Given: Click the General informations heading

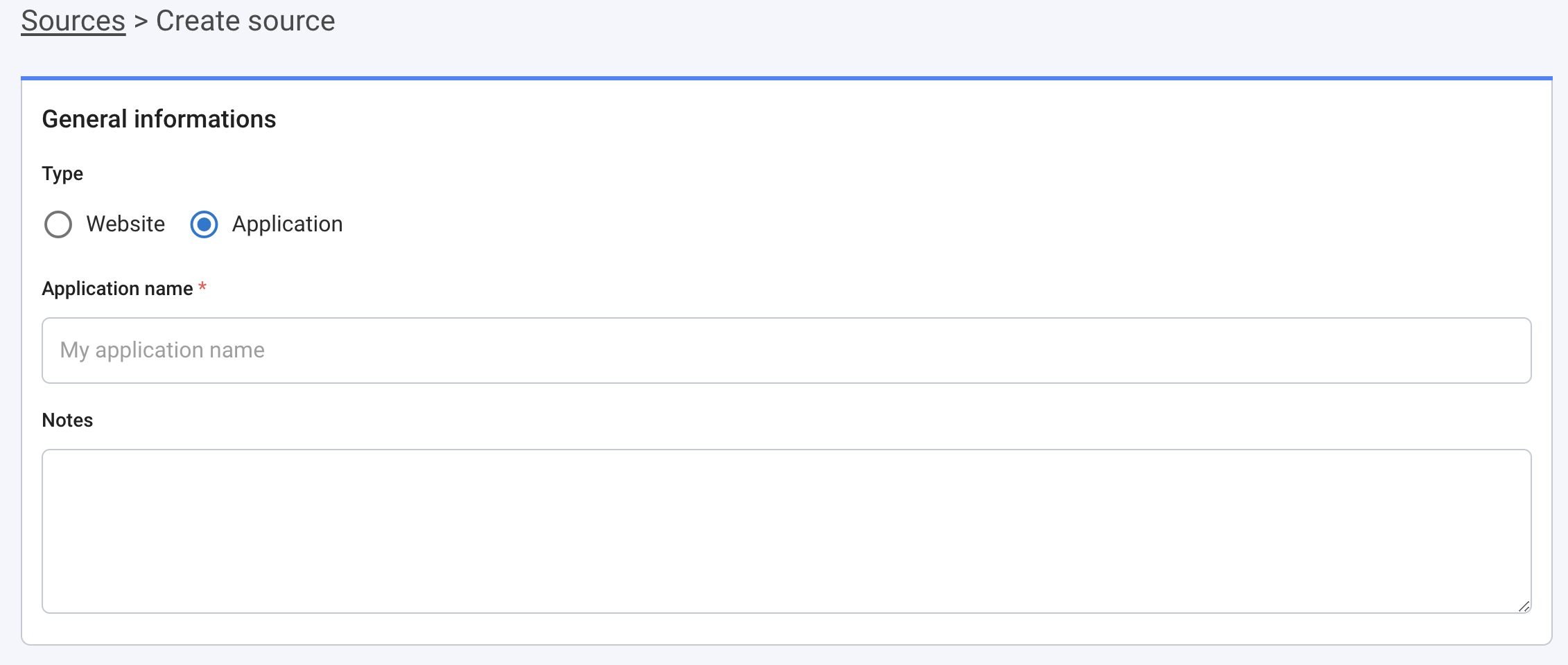Looking at the screenshot, I should [x=159, y=119].
